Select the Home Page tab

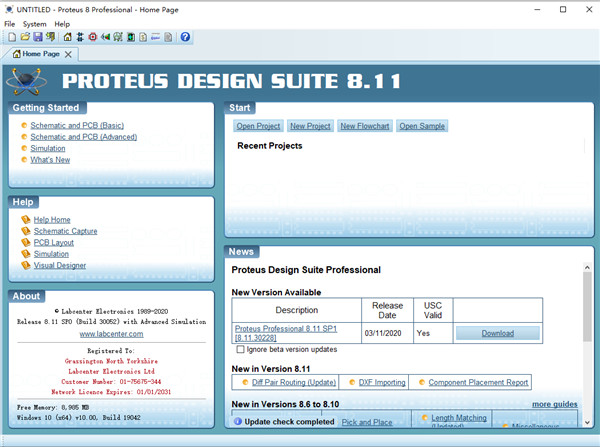coord(40,54)
